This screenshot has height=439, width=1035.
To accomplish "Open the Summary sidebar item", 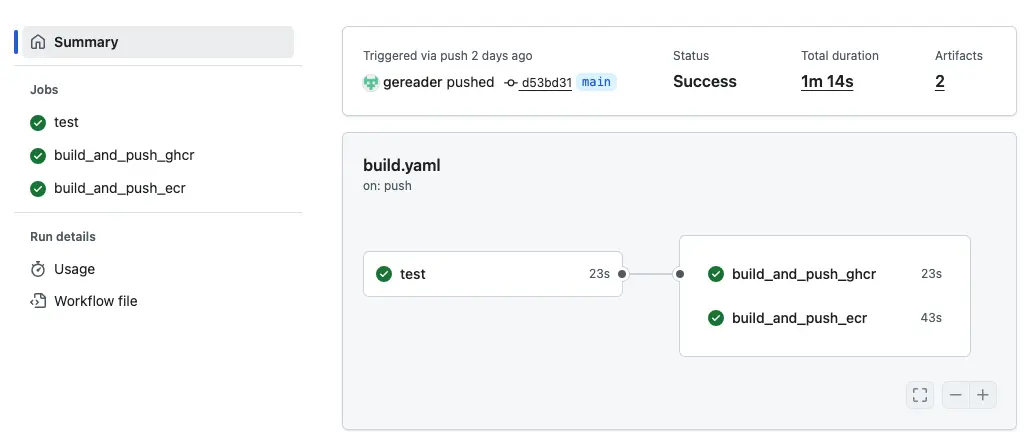I will click(x=86, y=42).
